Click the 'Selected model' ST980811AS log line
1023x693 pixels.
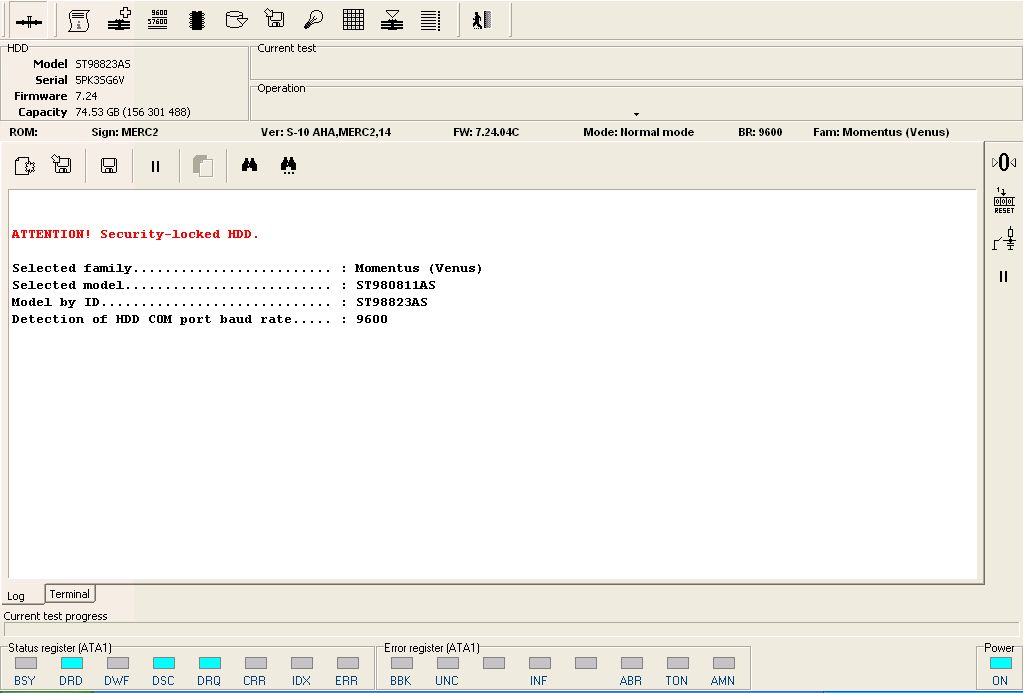point(224,285)
